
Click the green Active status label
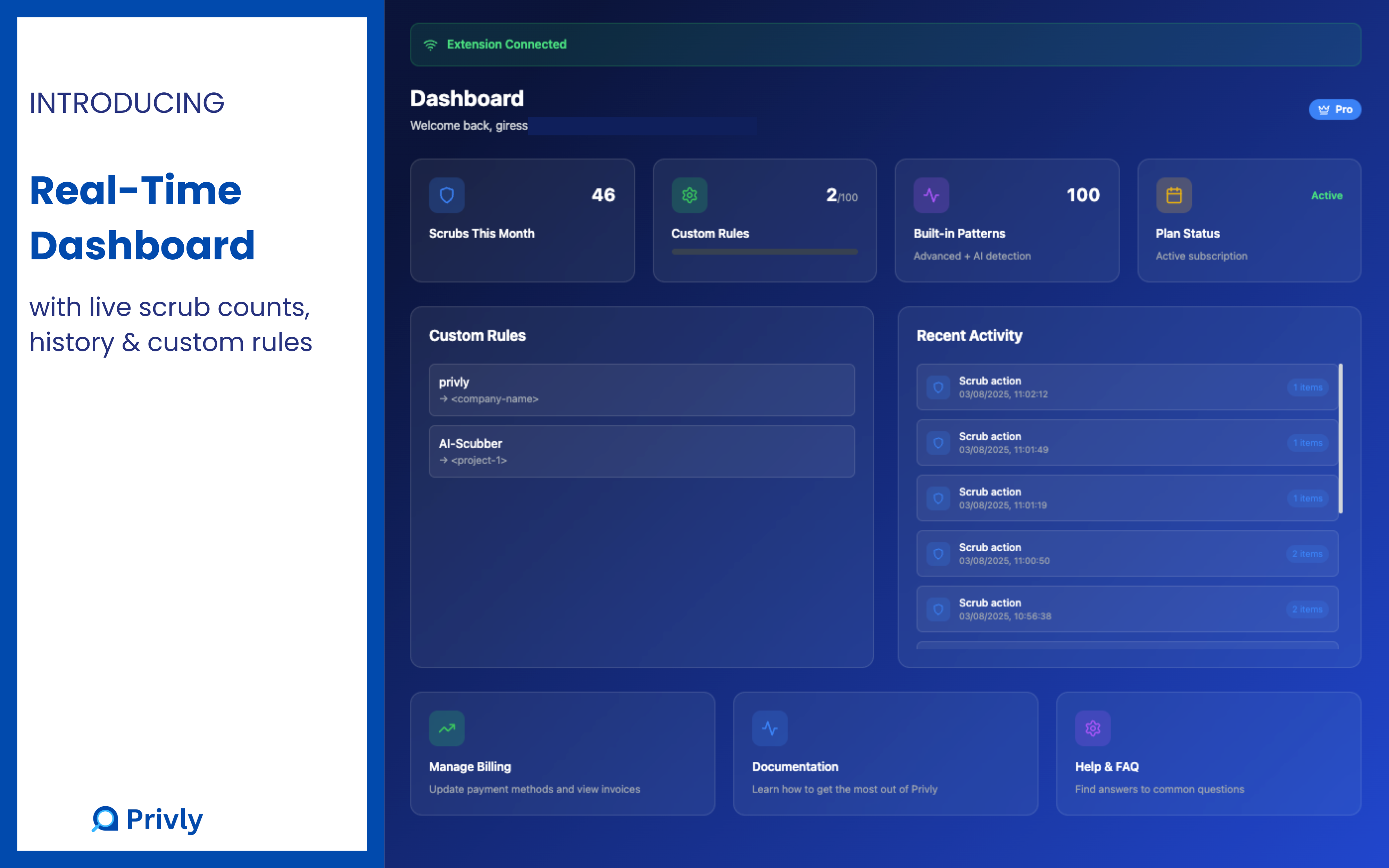click(1326, 196)
